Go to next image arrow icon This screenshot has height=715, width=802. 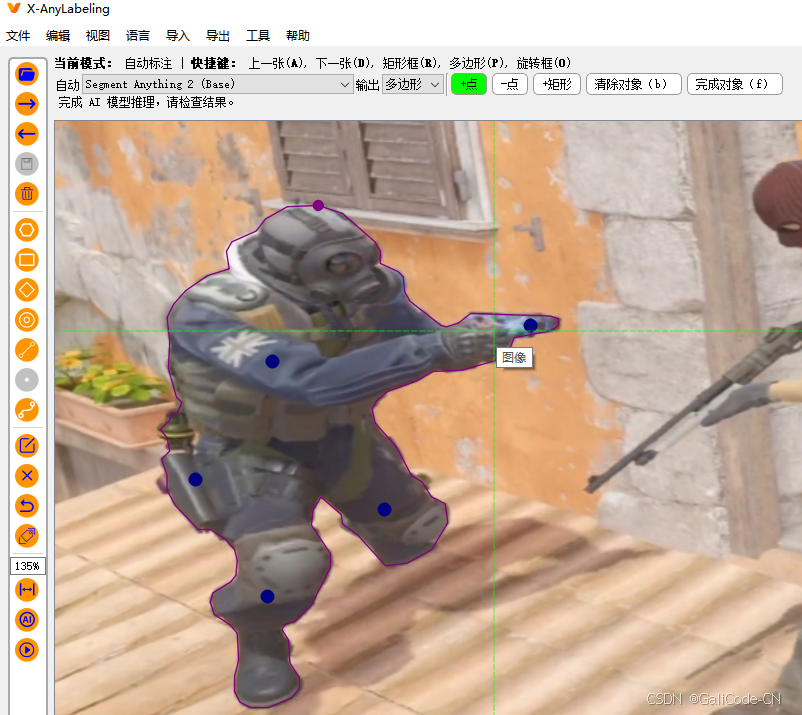point(27,104)
